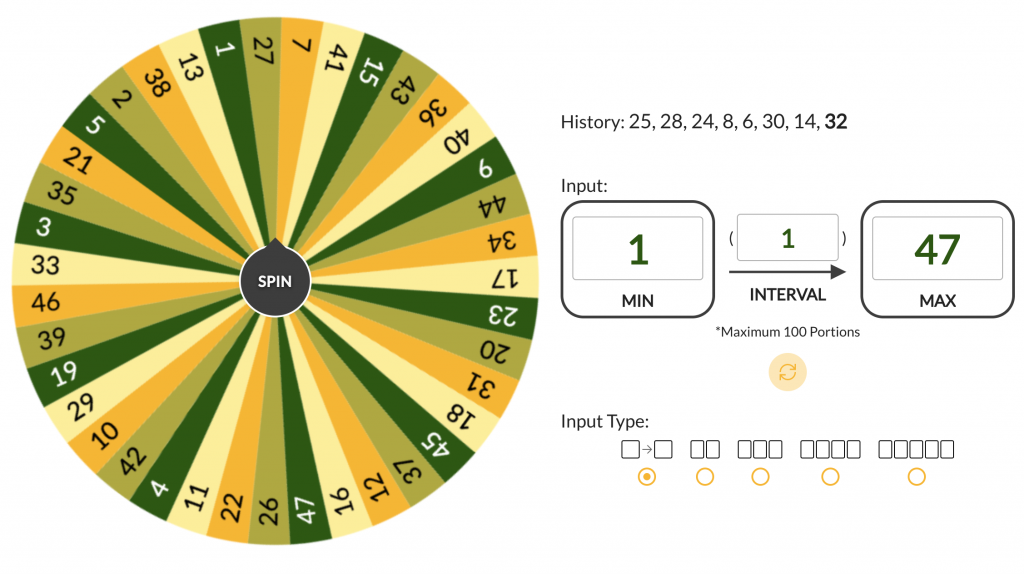Click the MIN value input field
The height and width of the screenshot is (574, 1024).
click(x=638, y=249)
